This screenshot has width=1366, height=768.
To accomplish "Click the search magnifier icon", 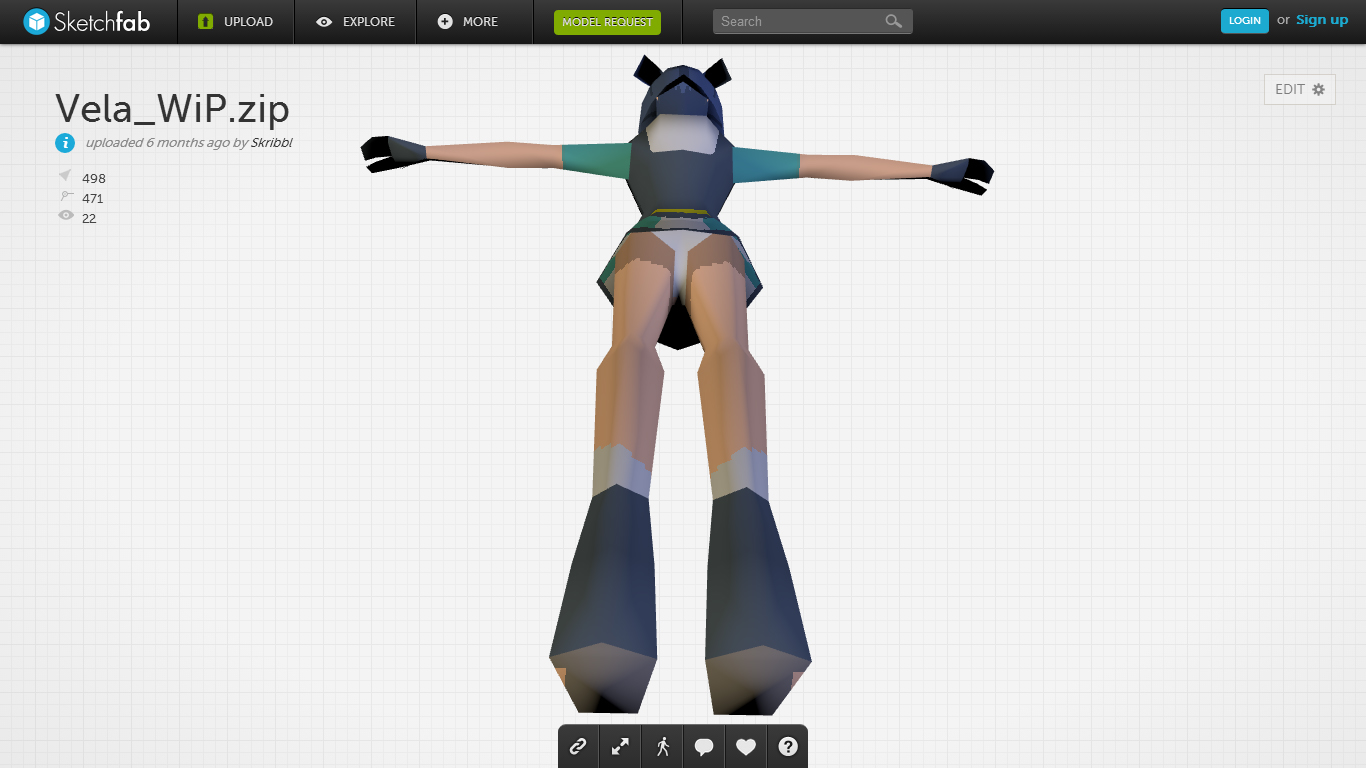I will pos(893,21).
